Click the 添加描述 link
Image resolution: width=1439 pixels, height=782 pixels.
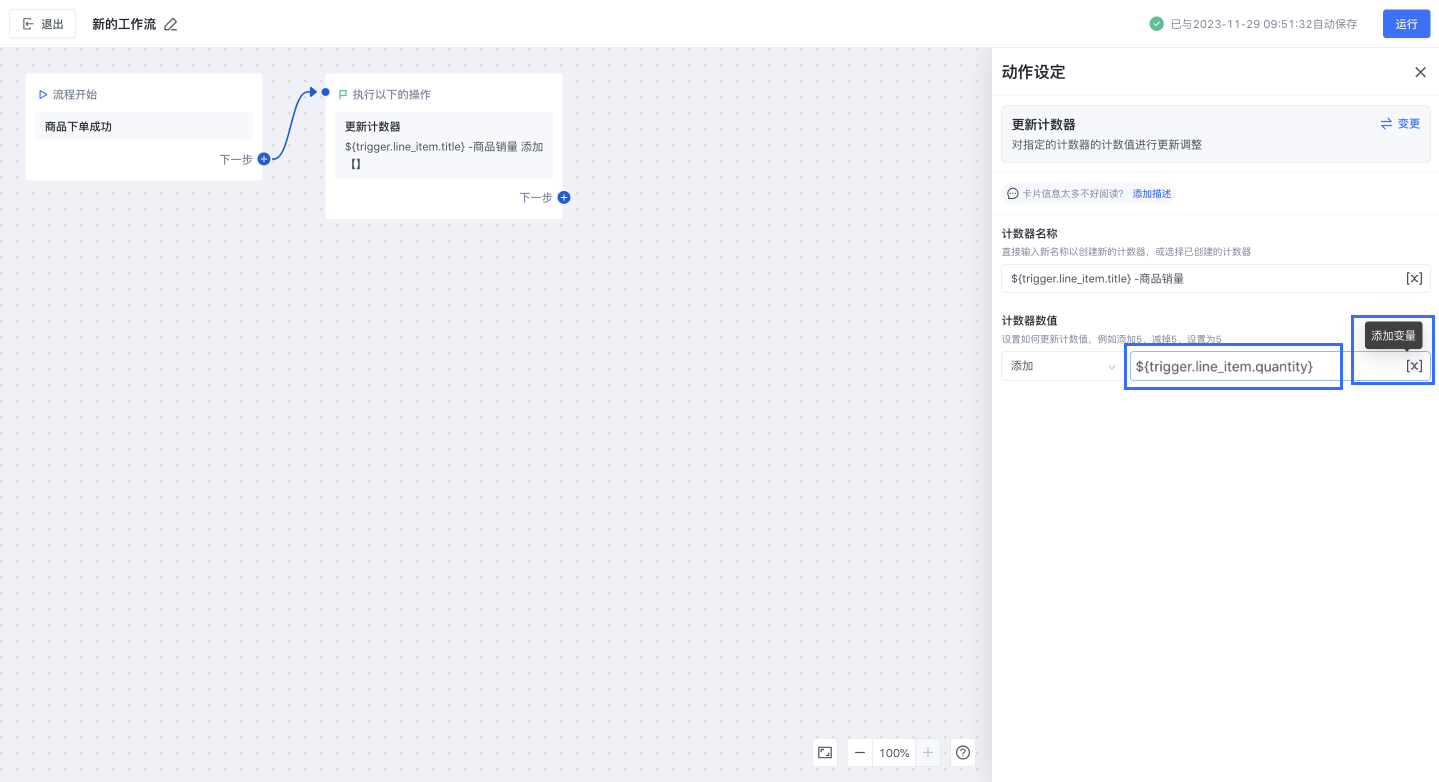coord(1152,194)
